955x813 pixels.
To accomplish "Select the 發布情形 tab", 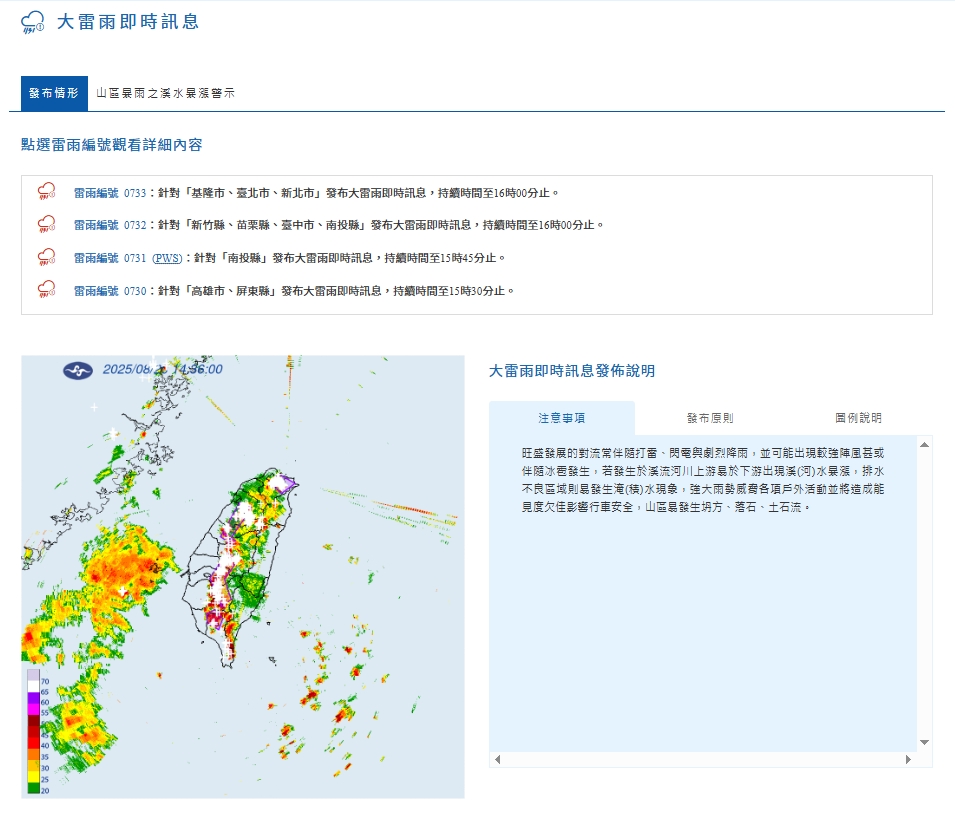I will (54, 93).
